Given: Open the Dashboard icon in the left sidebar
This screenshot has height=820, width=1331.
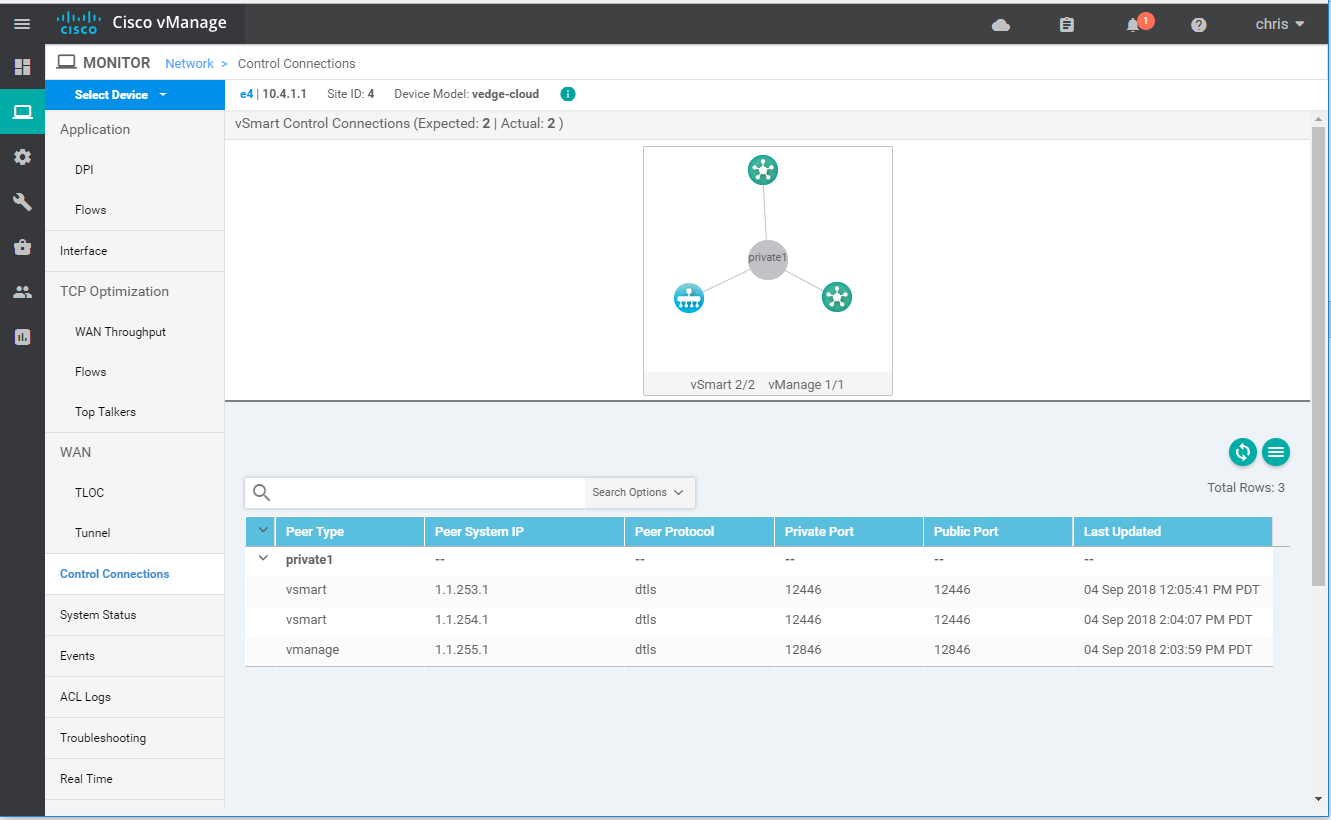Looking at the screenshot, I should 21,66.
